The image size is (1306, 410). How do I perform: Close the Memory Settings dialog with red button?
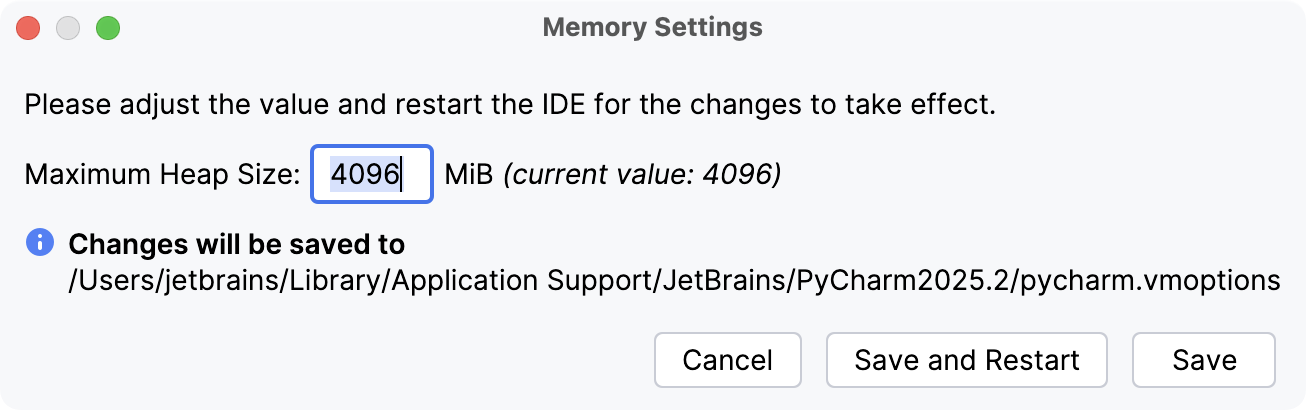pos(29,28)
